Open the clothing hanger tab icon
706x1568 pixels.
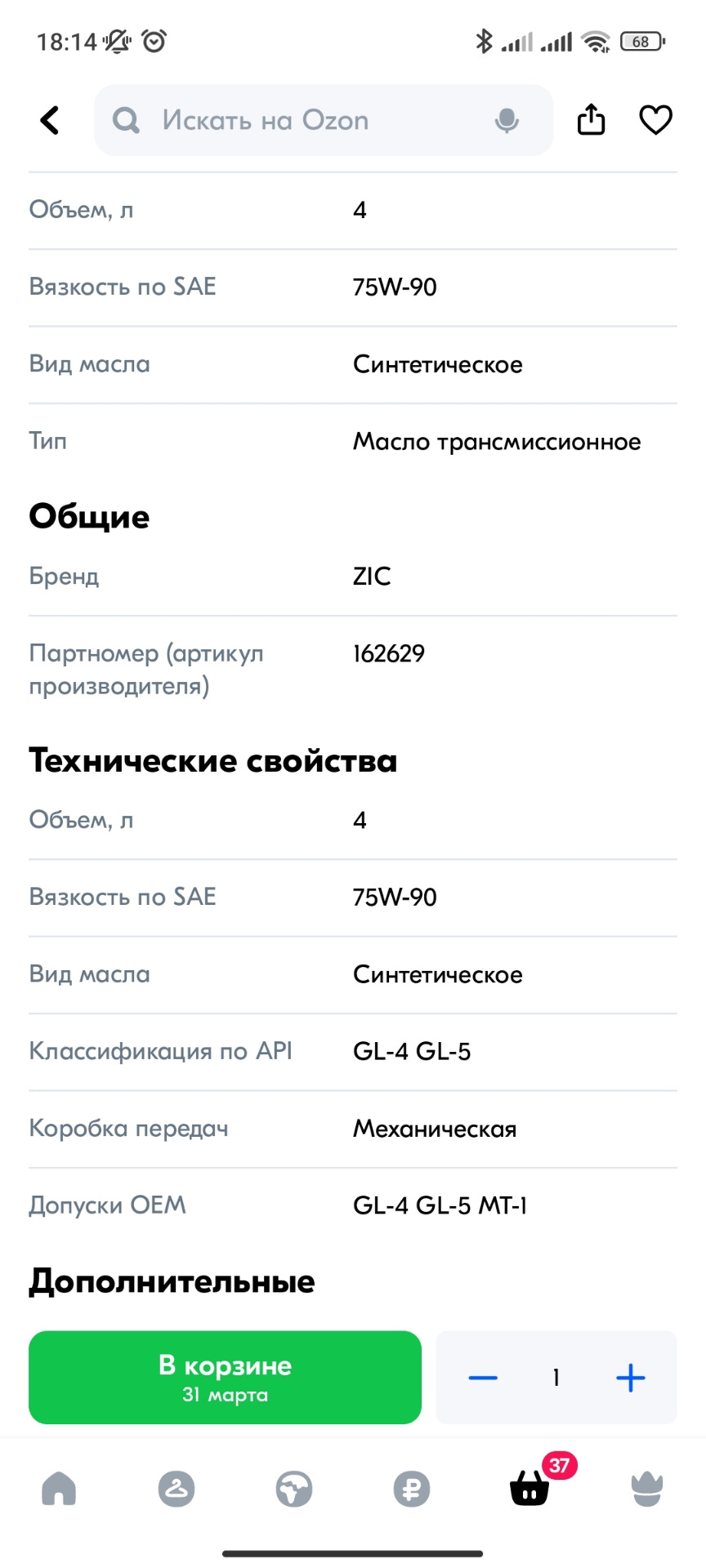[x=176, y=1489]
